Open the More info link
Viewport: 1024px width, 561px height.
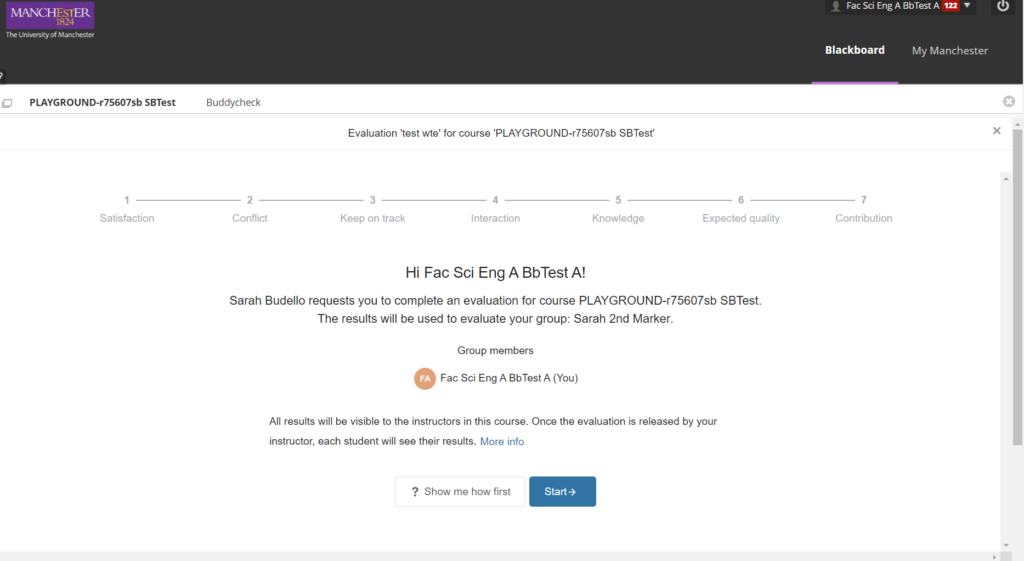tap(502, 441)
